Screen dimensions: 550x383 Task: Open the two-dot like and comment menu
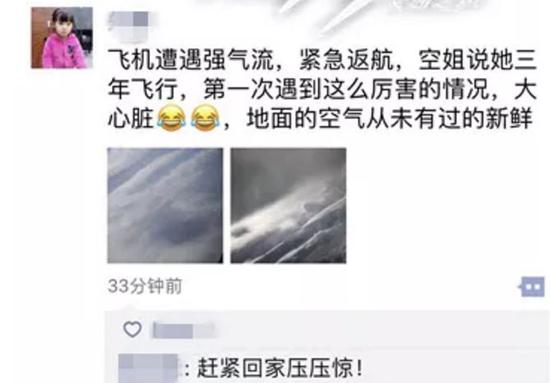(532, 287)
